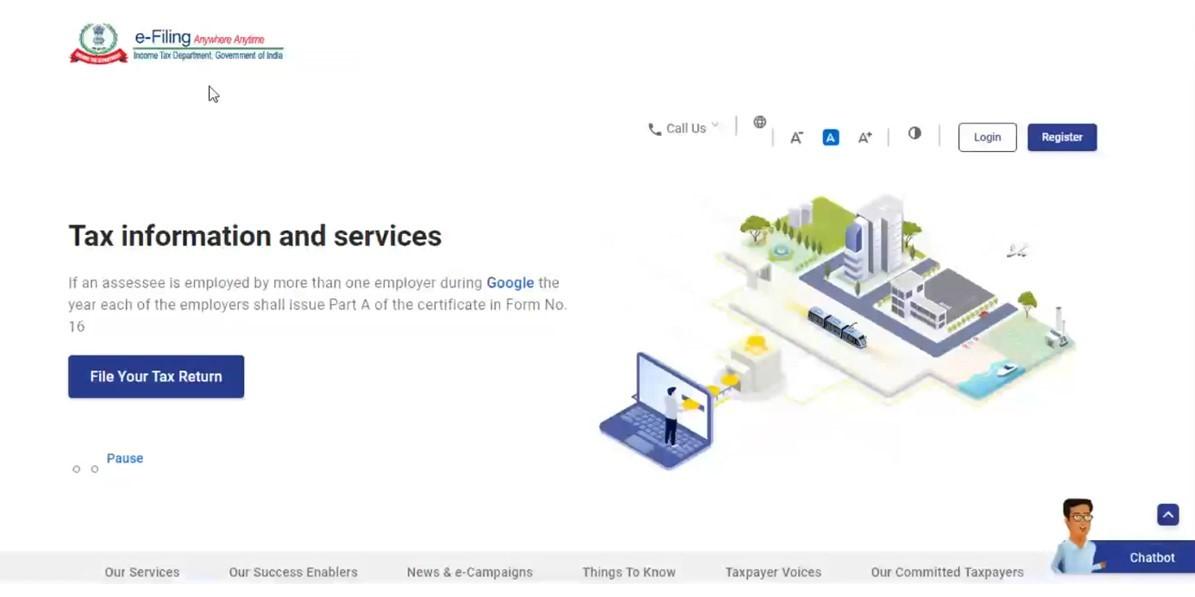Screen dimensions: 1195x597
Task: Select the Taxpayer Voices section
Action: pyautogui.click(x=772, y=571)
